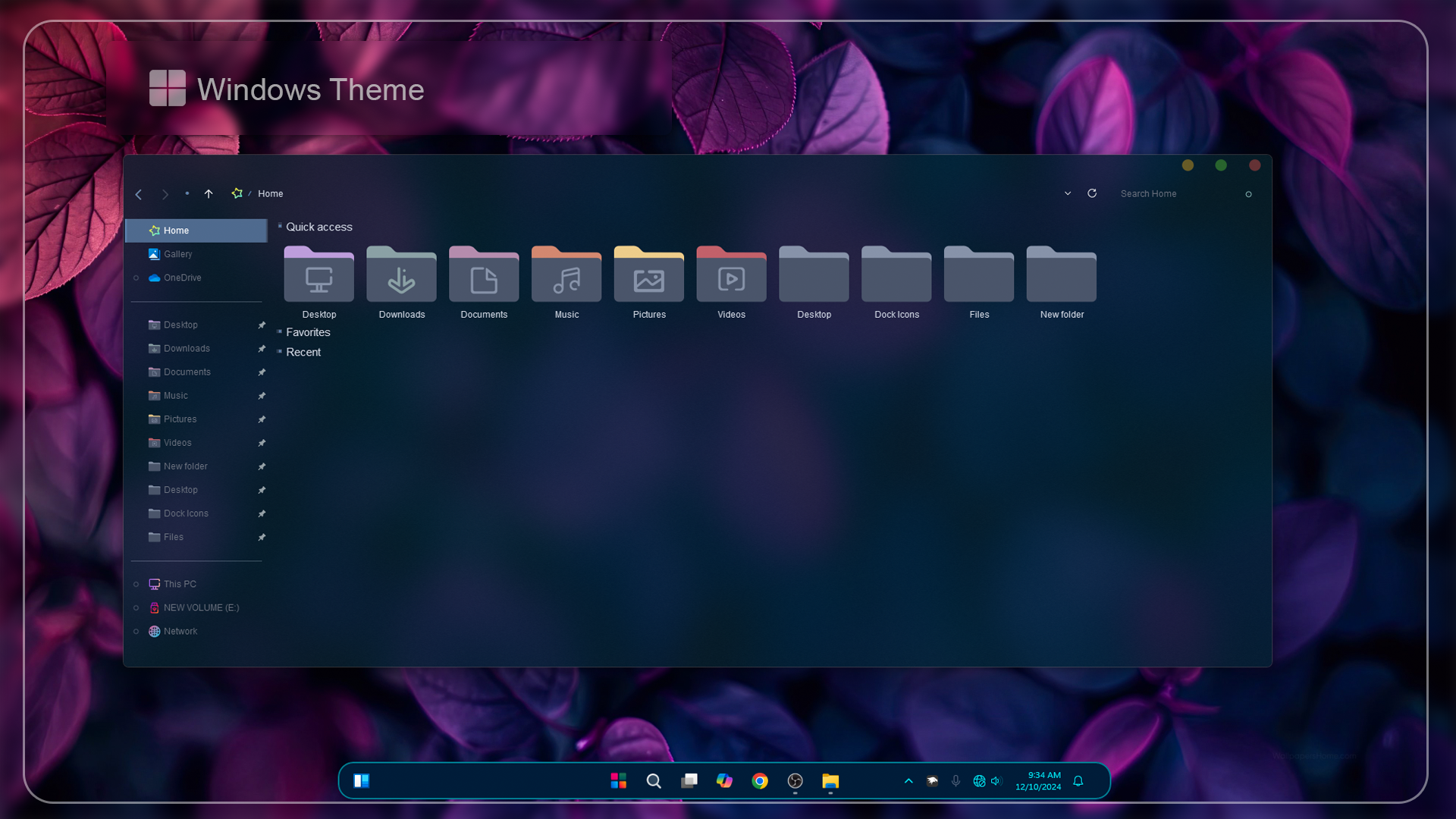This screenshot has height=819, width=1456.
Task: Click the yellow minimize dot
Action: (1188, 165)
